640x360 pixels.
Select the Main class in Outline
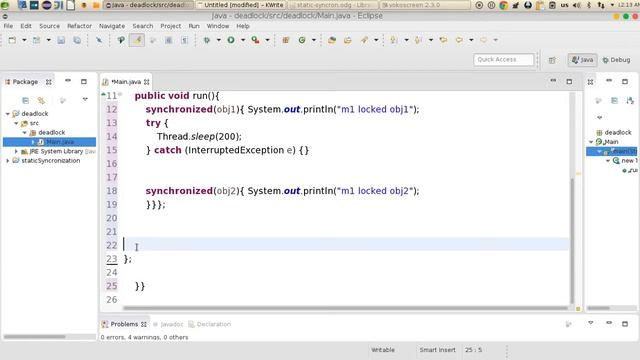point(611,142)
